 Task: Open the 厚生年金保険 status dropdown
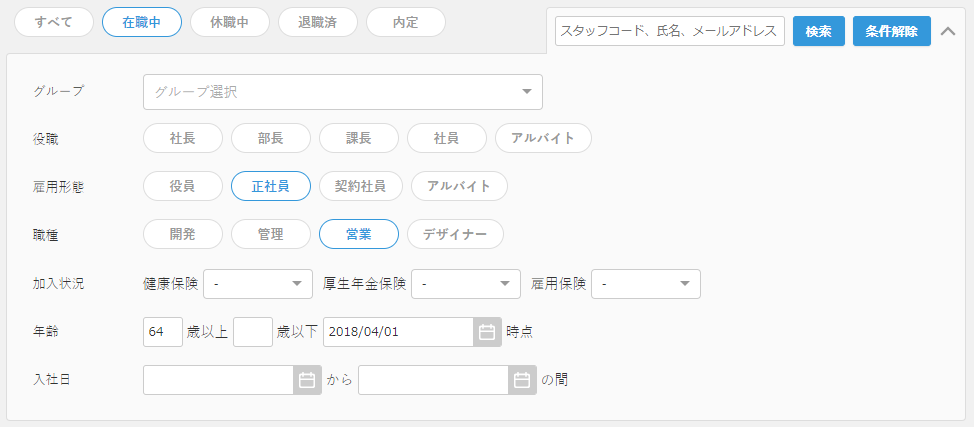tap(466, 284)
